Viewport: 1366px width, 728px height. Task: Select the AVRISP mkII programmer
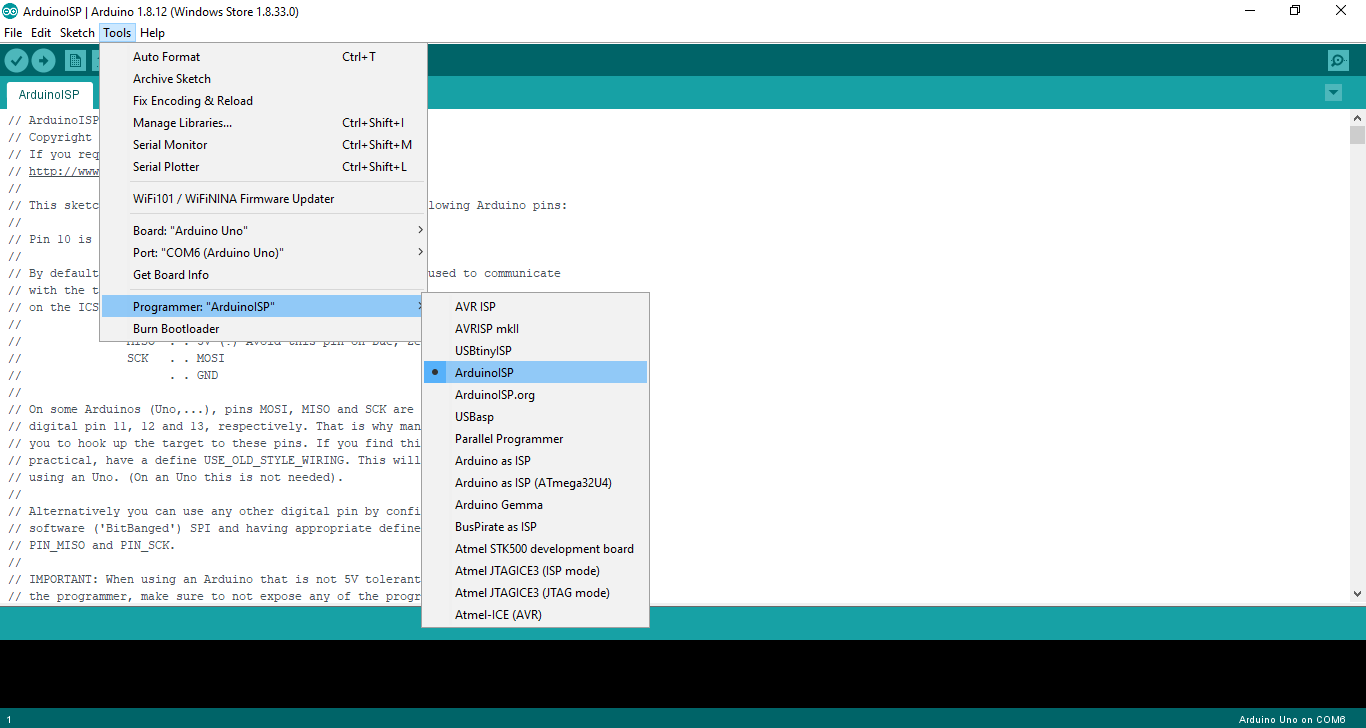(536, 329)
